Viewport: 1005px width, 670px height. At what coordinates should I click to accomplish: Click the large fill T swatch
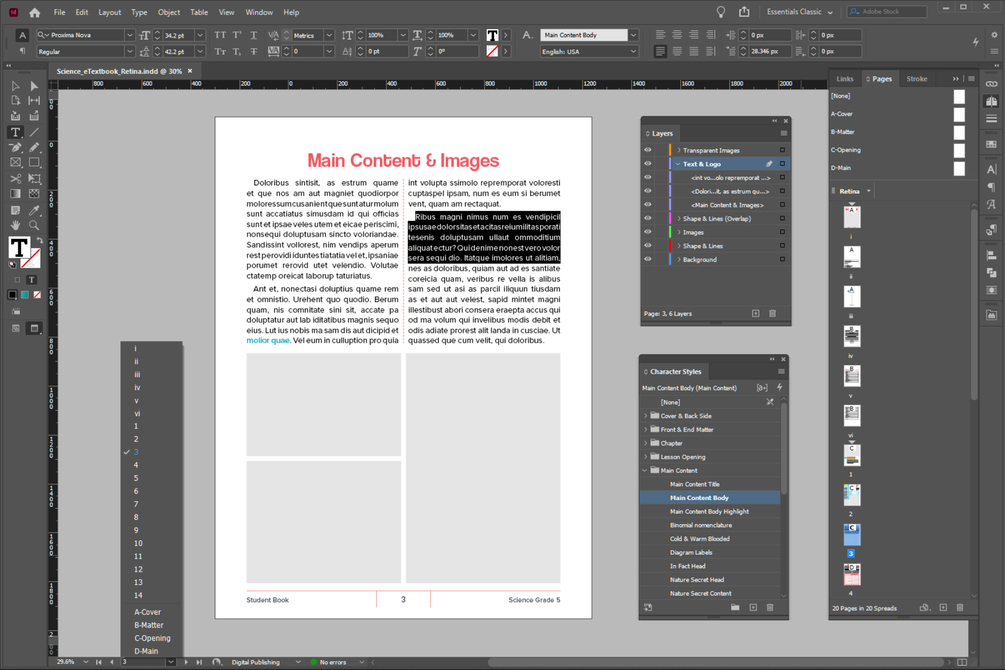[19, 247]
